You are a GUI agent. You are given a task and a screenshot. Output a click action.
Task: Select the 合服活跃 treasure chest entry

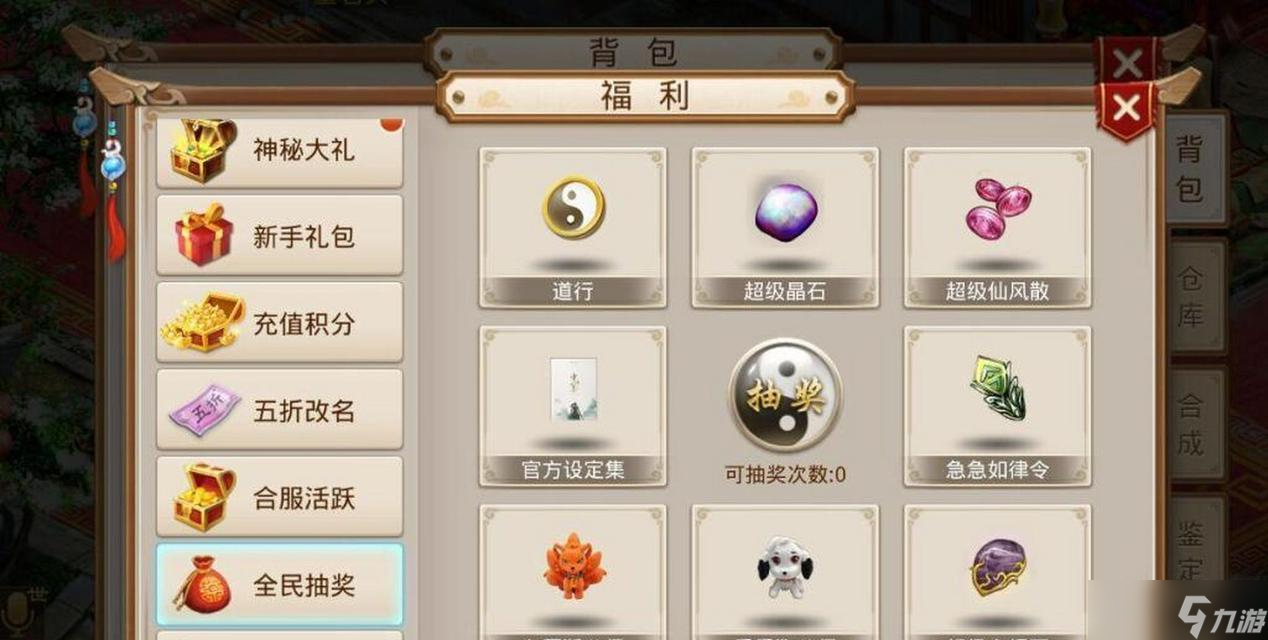coord(280,496)
